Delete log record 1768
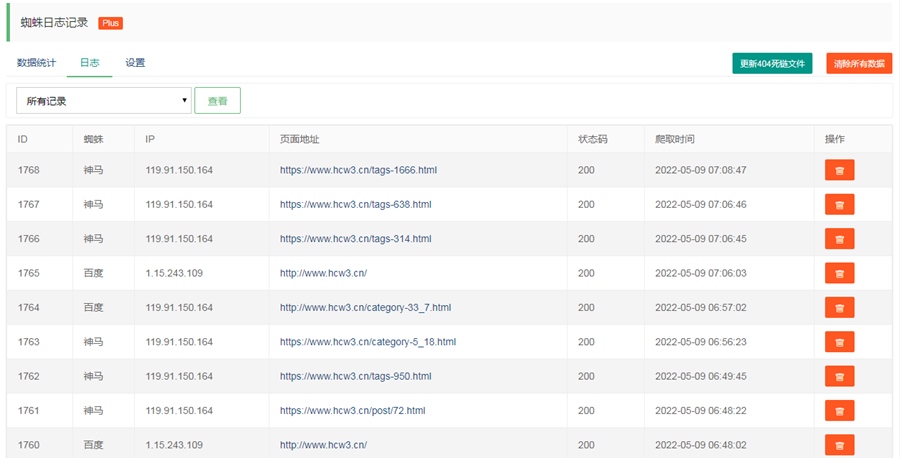Image resolution: width=900 pixels, height=458 pixels. click(x=839, y=170)
